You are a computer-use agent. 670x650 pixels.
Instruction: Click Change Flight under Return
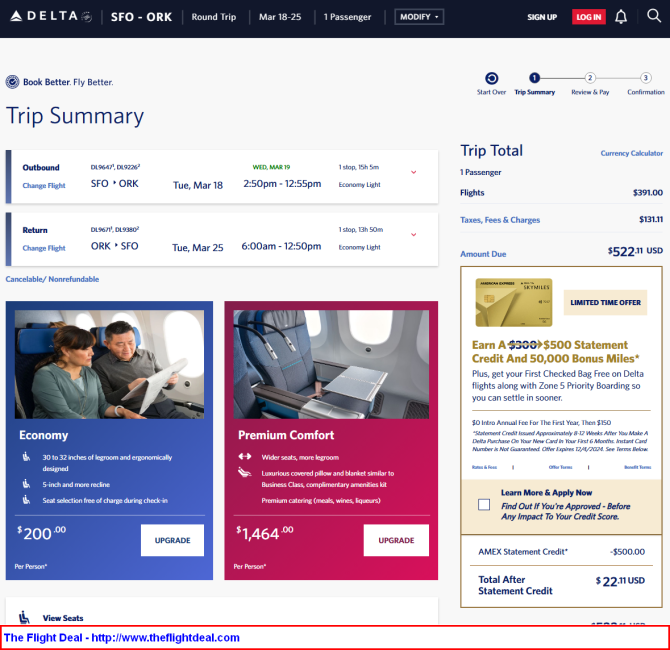click(44, 248)
